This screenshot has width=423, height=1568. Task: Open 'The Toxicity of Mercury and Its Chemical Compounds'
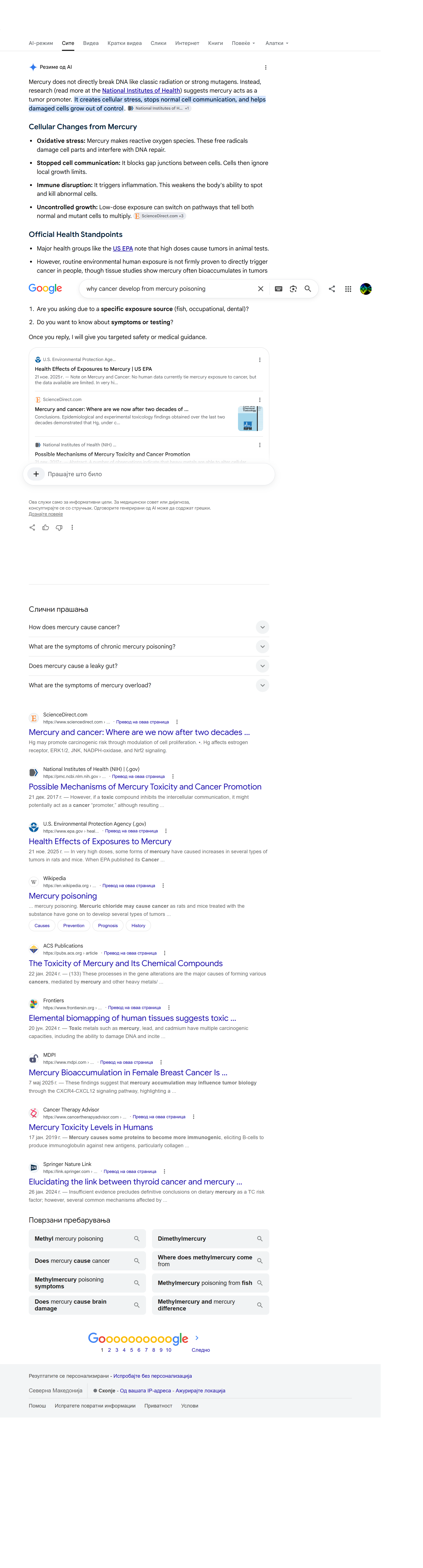point(125,964)
